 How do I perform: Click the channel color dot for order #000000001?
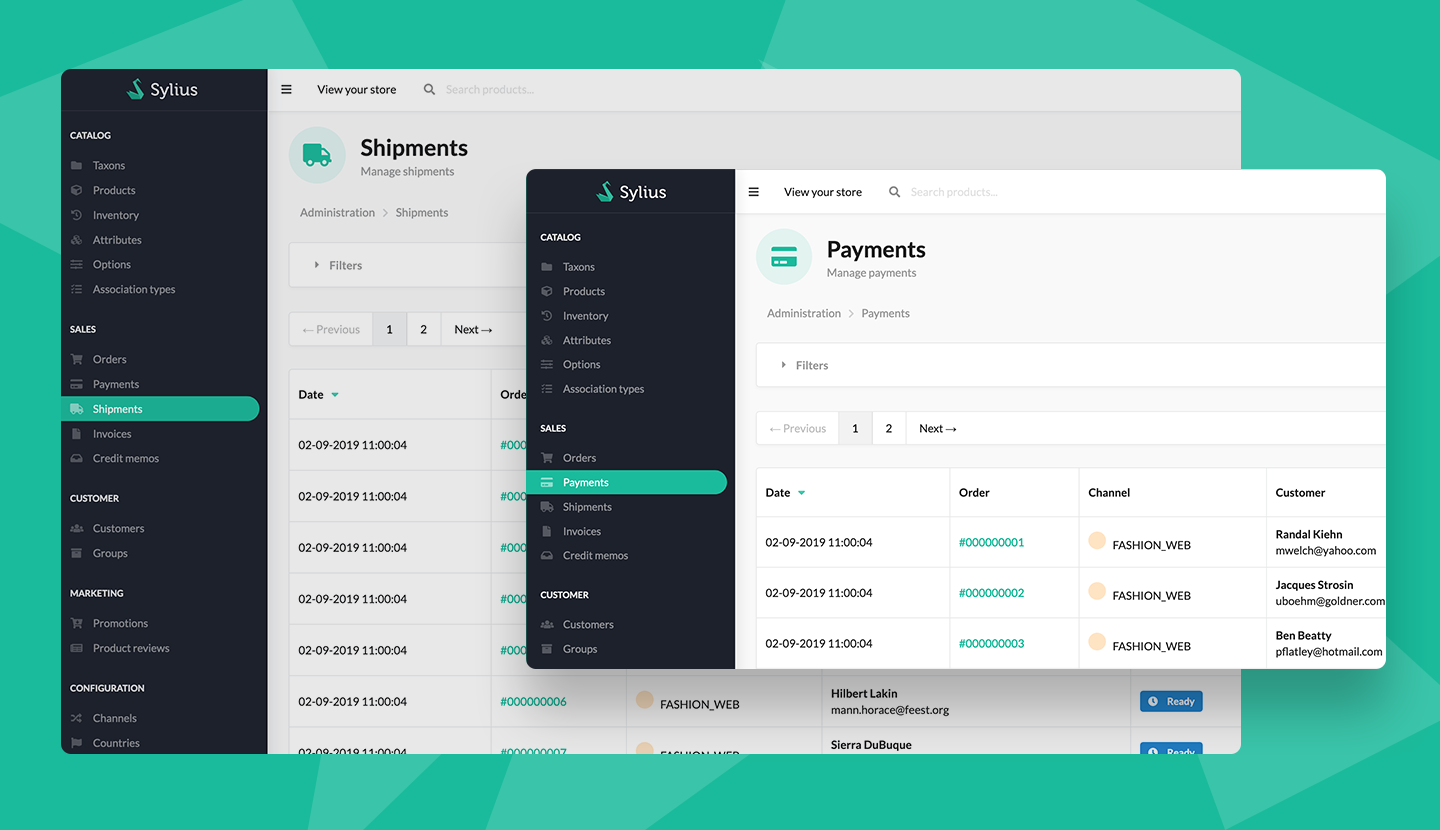coord(1097,541)
